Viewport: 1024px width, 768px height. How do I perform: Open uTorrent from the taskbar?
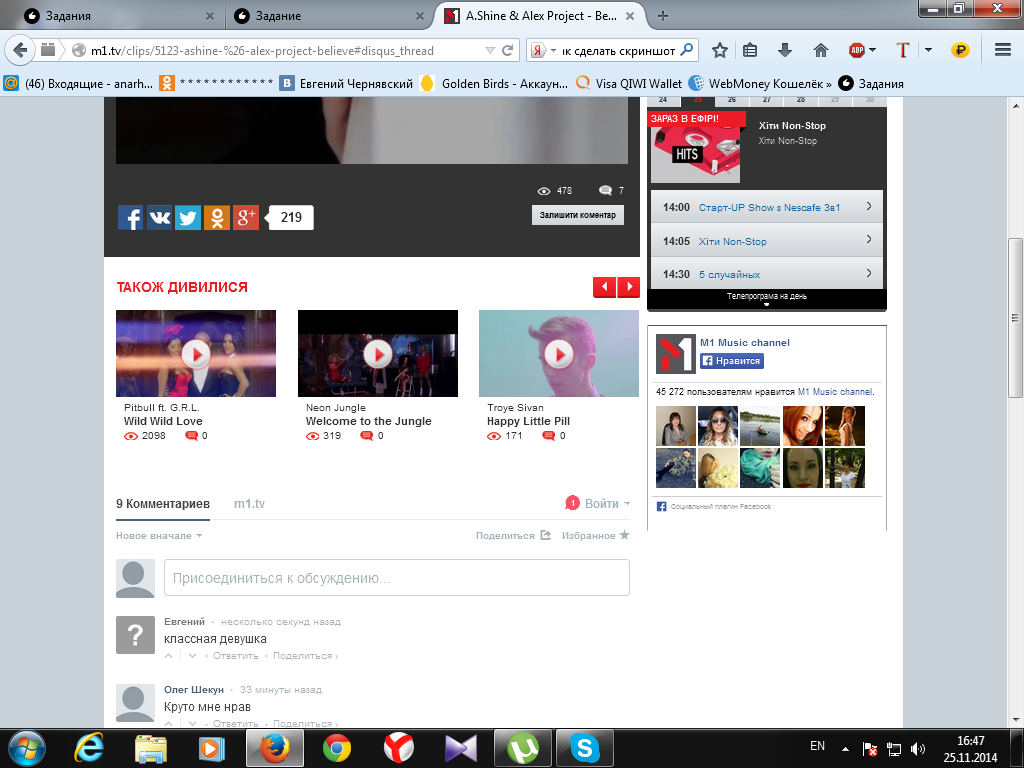click(522, 748)
